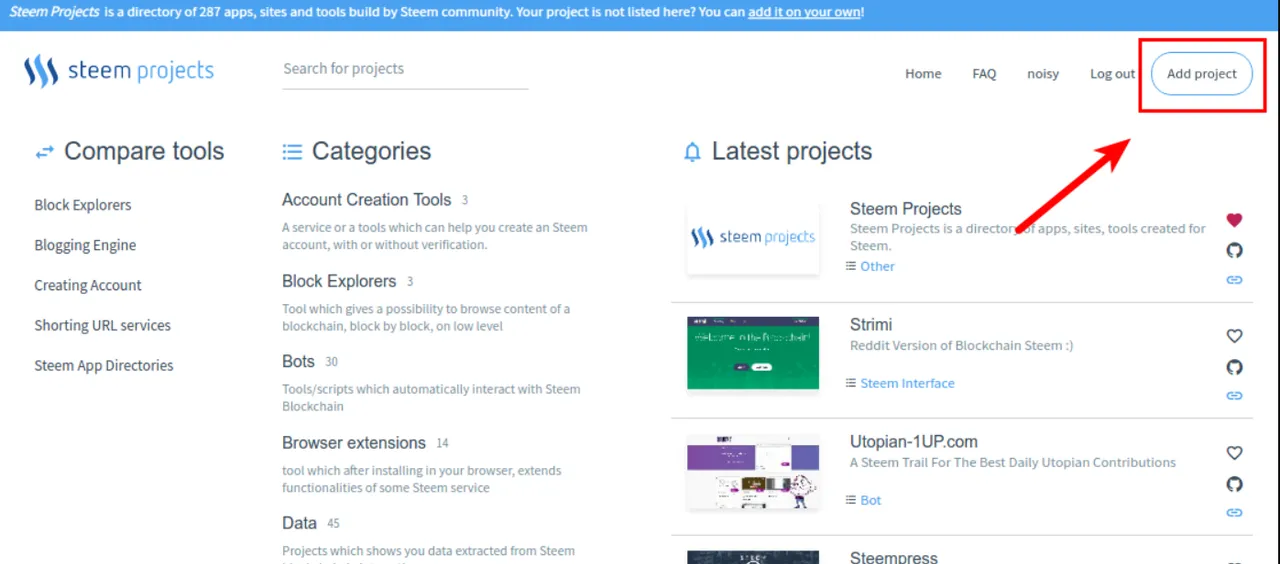Click the steem projects logo
1280x564 pixels.
click(119, 71)
